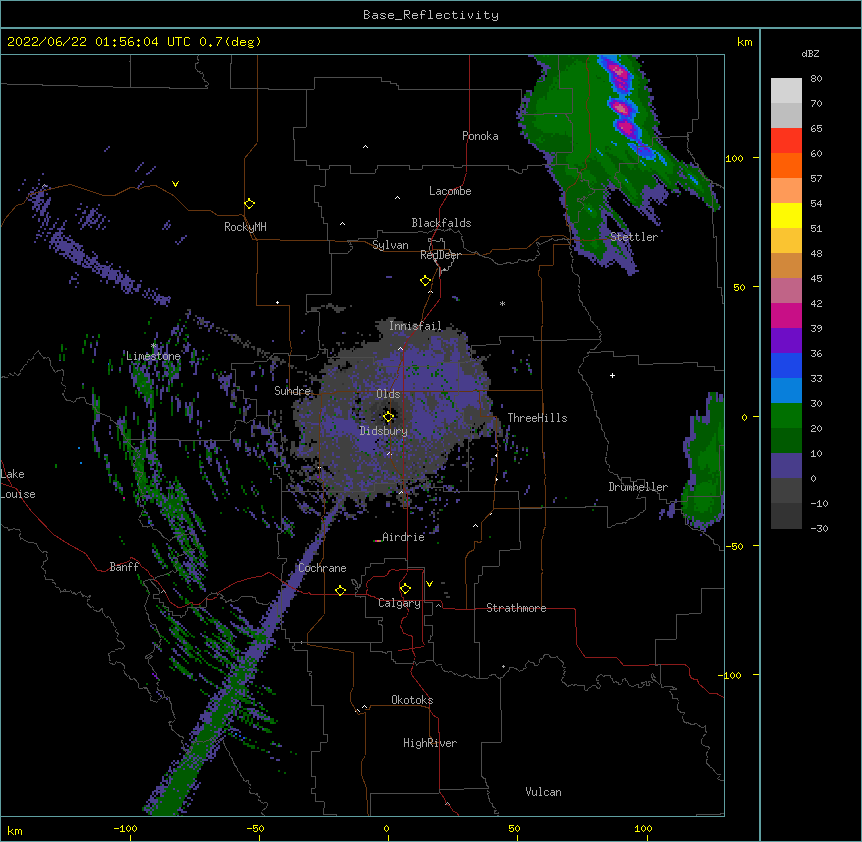Image resolution: width=862 pixels, height=842 pixels.
Task: Click the Ponoka city label
Action: (480, 136)
